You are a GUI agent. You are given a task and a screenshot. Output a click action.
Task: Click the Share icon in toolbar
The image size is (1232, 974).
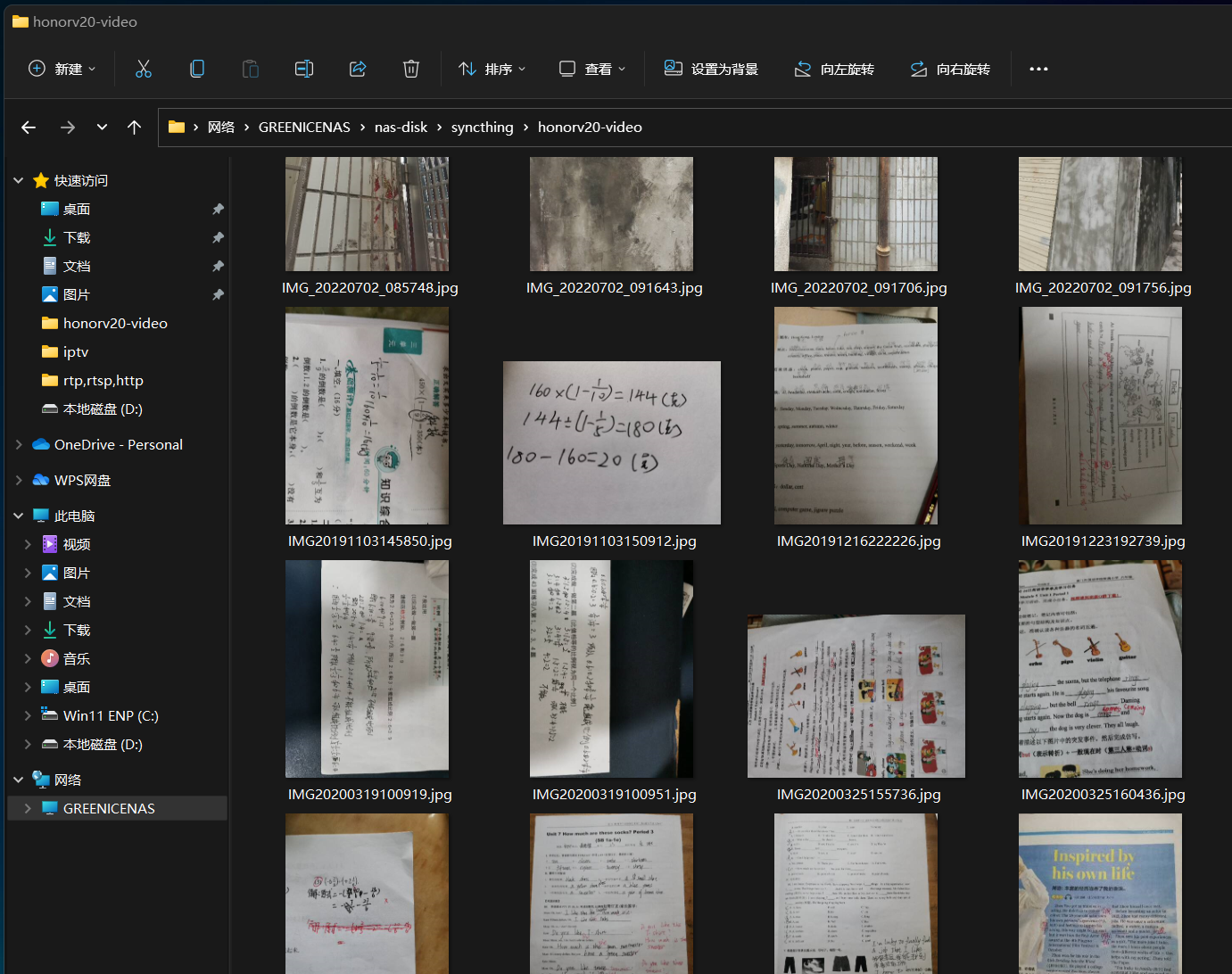tap(358, 69)
